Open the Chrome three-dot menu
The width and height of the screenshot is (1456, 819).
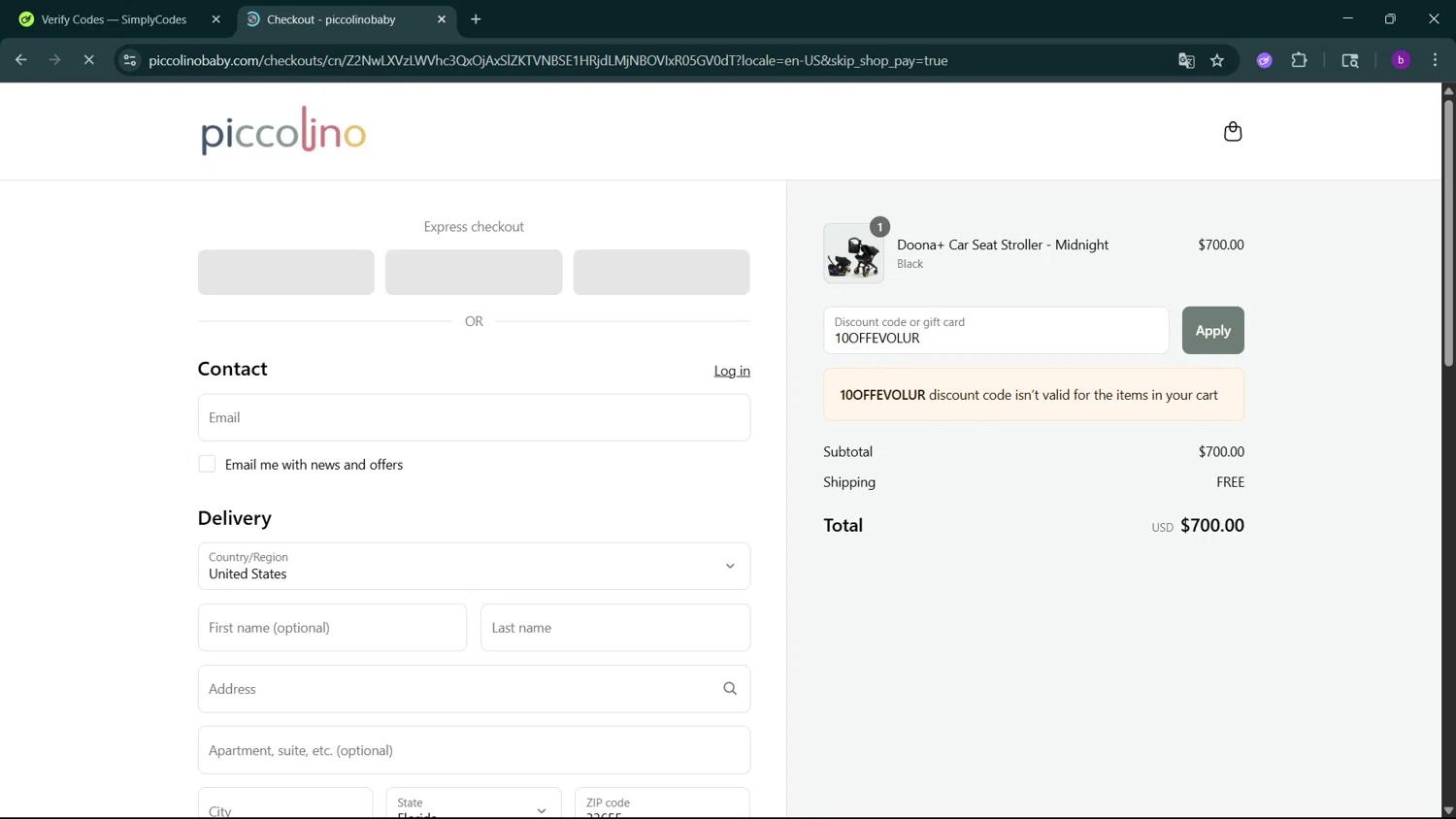(x=1435, y=60)
